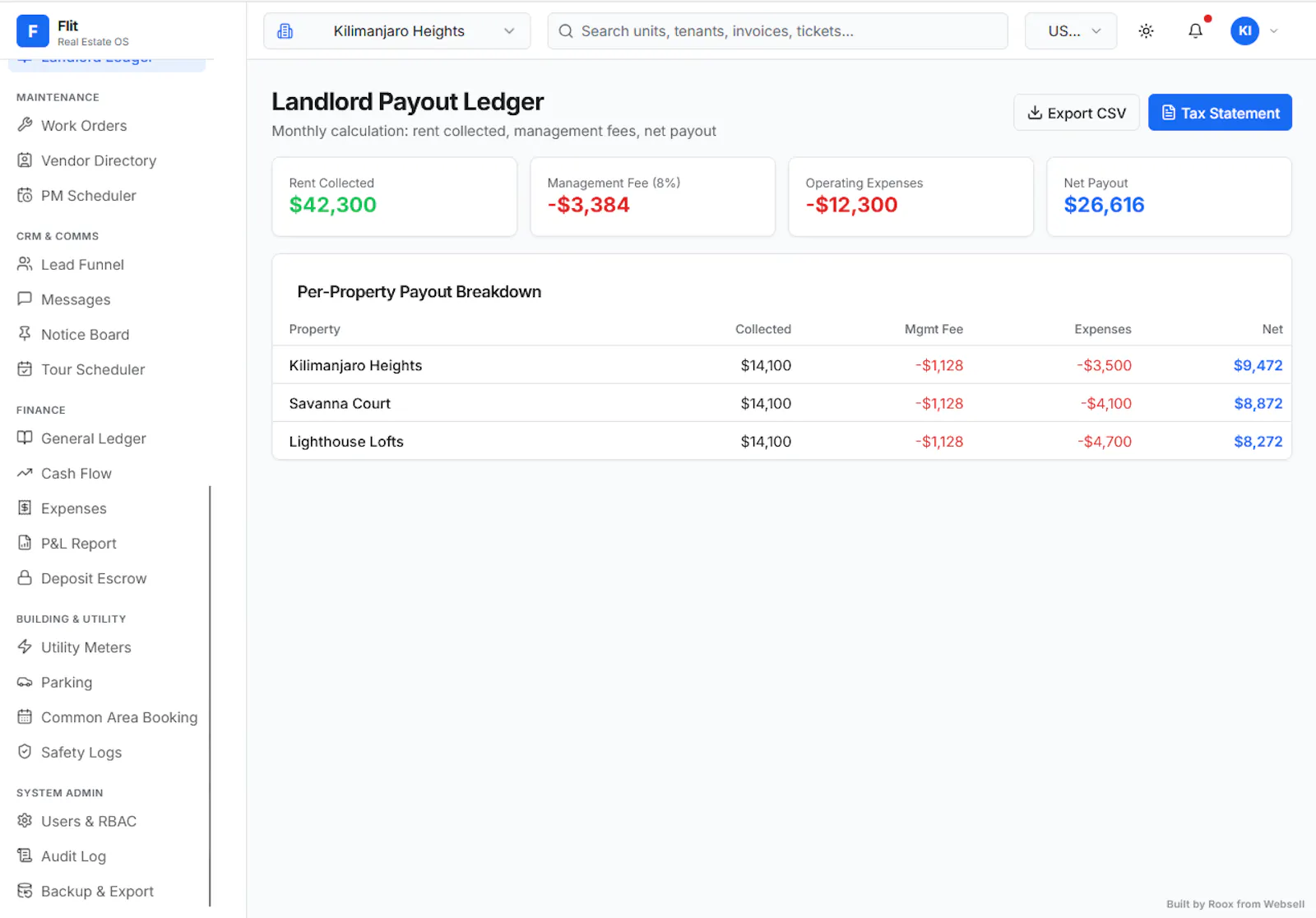Click the Expenses column header
This screenshot has height=918, width=1316.
pos(1102,329)
